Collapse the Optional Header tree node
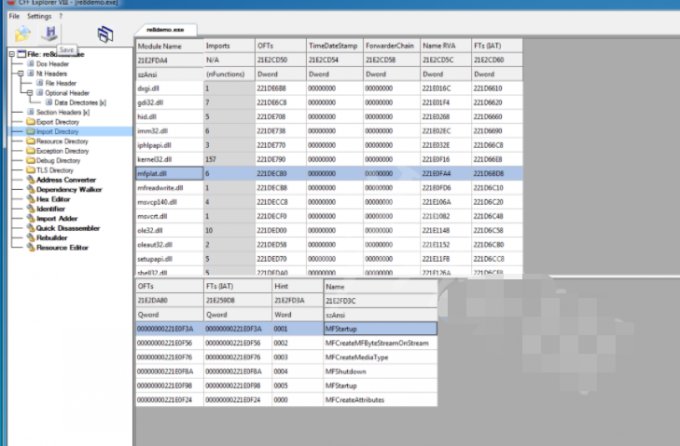 point(29,92)
